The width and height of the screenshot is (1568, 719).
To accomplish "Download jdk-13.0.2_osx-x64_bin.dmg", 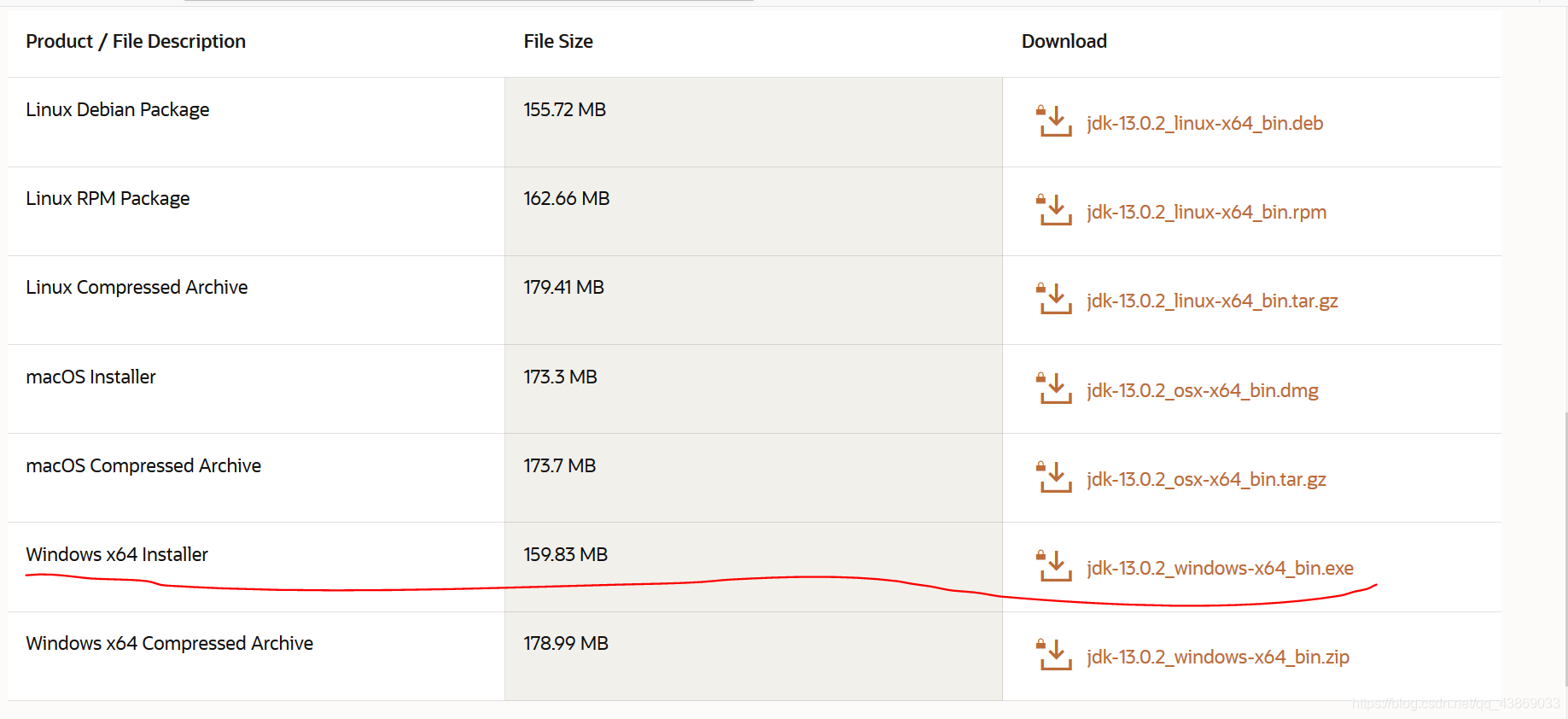I will click(x=1202, y=390).
